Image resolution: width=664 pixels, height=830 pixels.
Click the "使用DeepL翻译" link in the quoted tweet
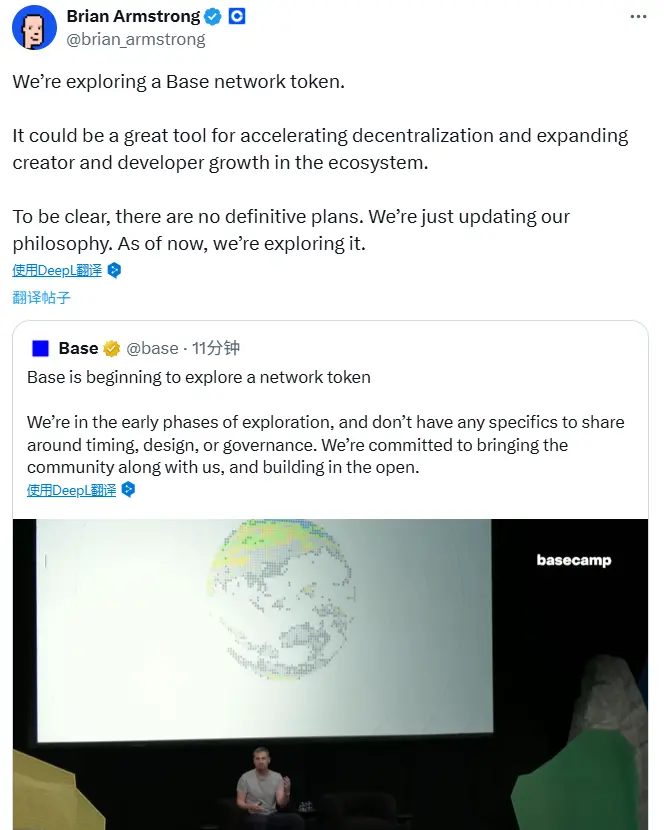click(x=70, y=490)
